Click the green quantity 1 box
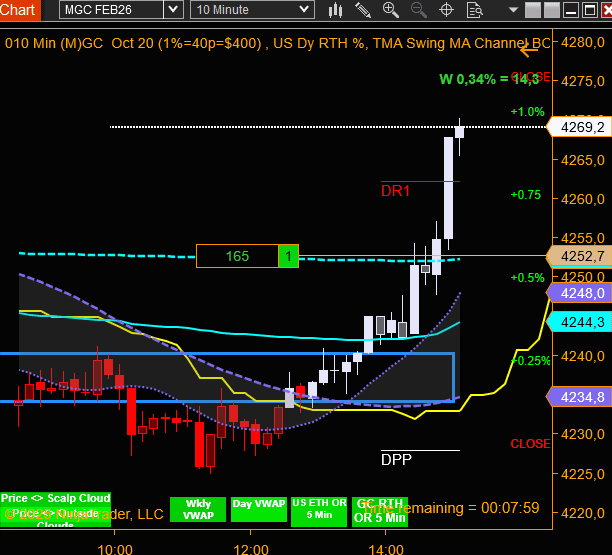 [x=288, y=256]
